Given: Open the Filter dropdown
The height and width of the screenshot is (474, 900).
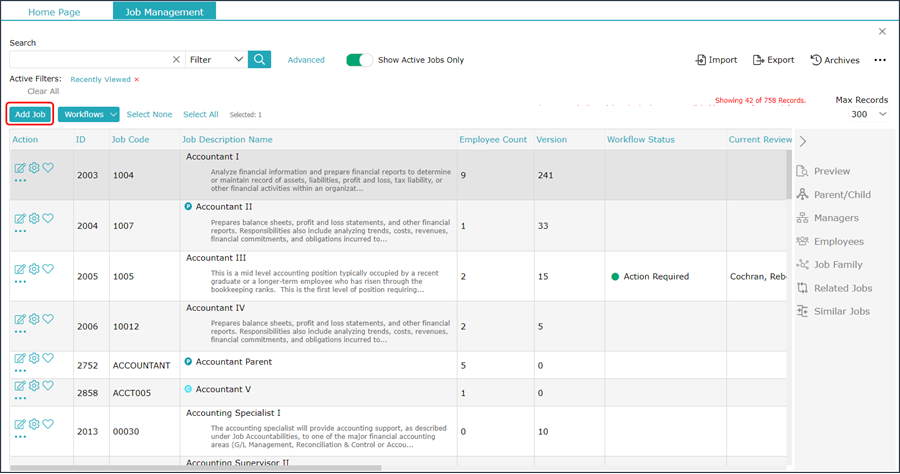Looking at the screenshot, I should (x=216, y=59).
